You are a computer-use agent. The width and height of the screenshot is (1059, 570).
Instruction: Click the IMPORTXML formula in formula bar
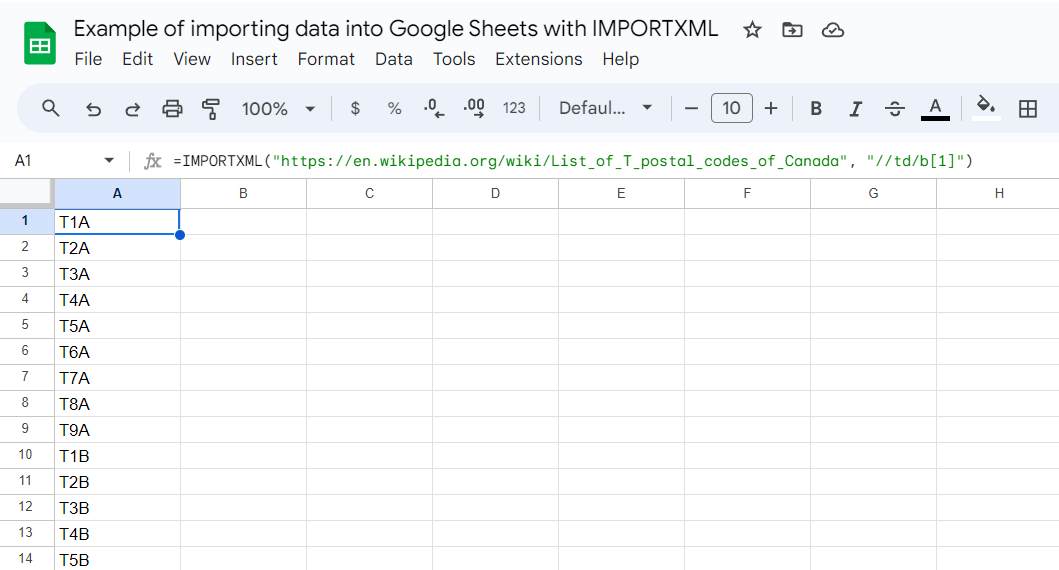click(x=573, y=161)
